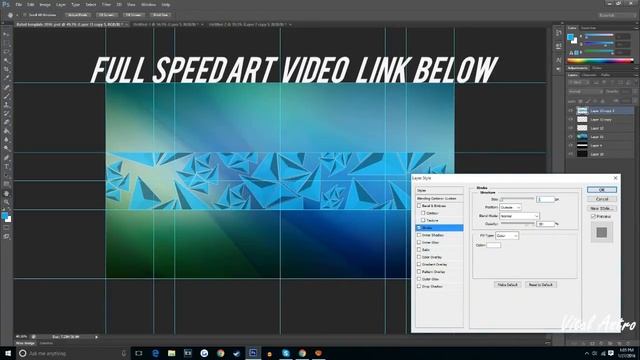Select the Hand tool in toolbar

pos(6,193)
